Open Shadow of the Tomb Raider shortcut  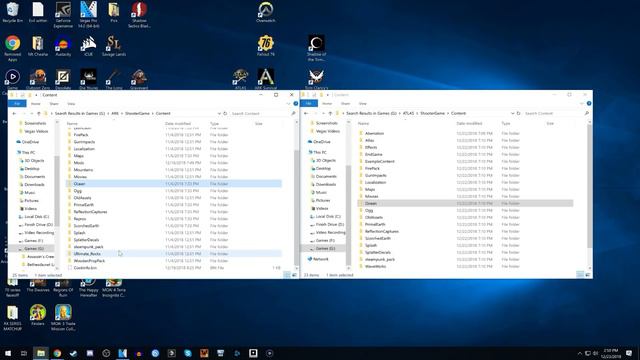click(316, 48)
